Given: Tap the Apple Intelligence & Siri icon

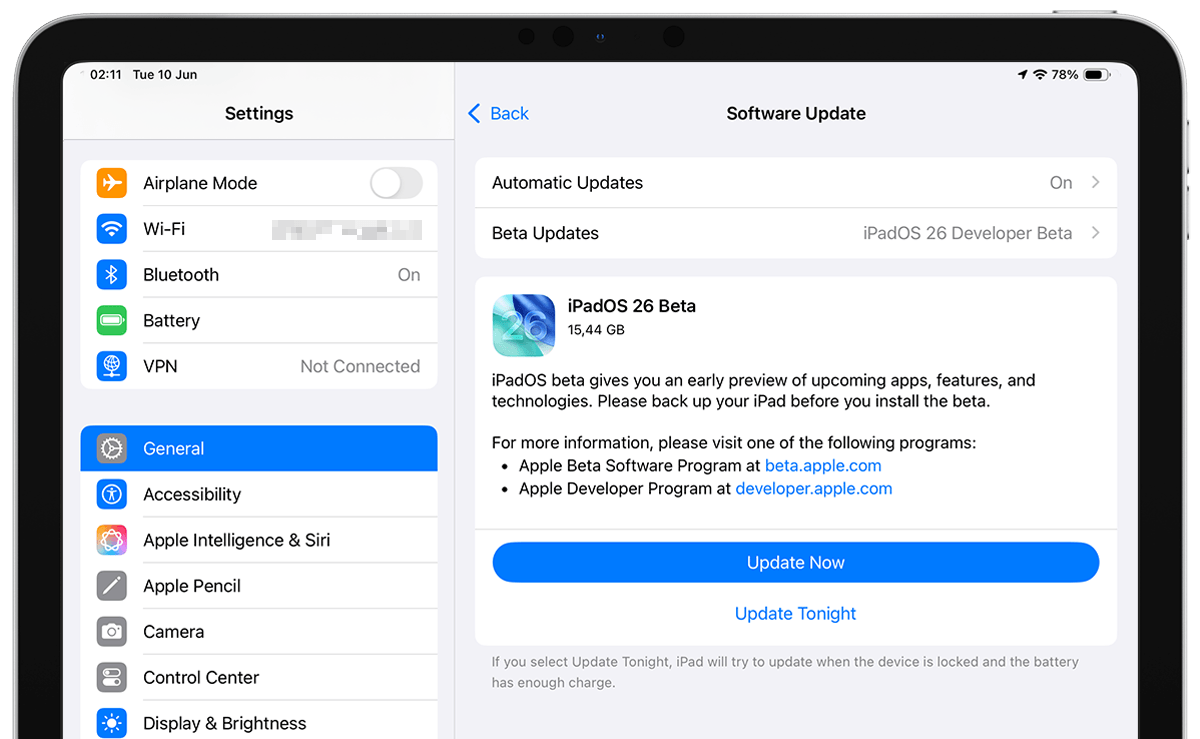Looking at the screenshot, I should click(x=112, y=540).
